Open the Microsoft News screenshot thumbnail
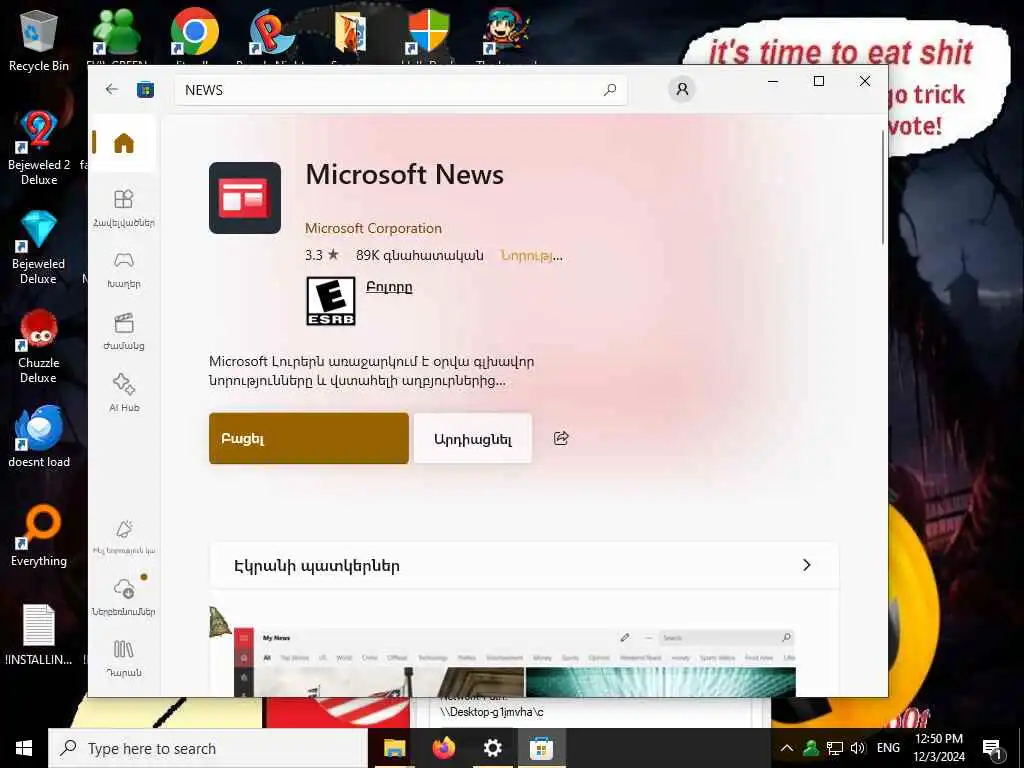1024x768 pixels. (x=515, y=662)
